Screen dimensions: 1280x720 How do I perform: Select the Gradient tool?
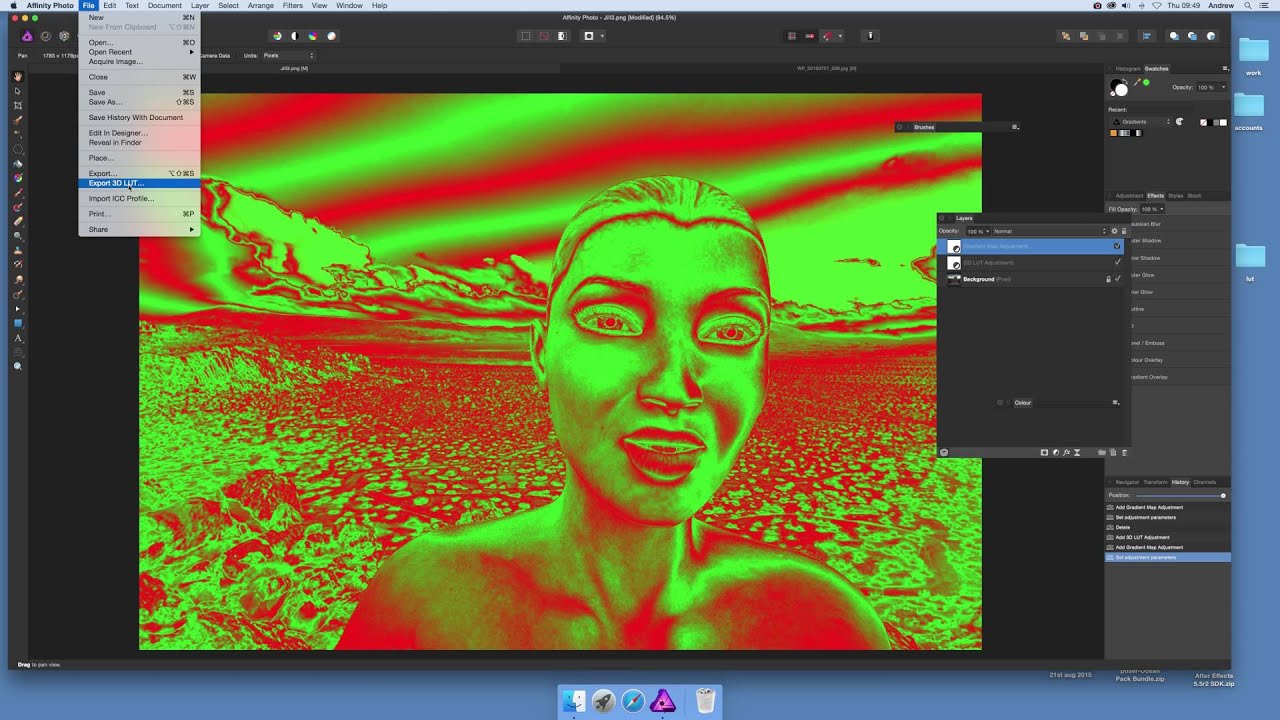click(18, 178)
